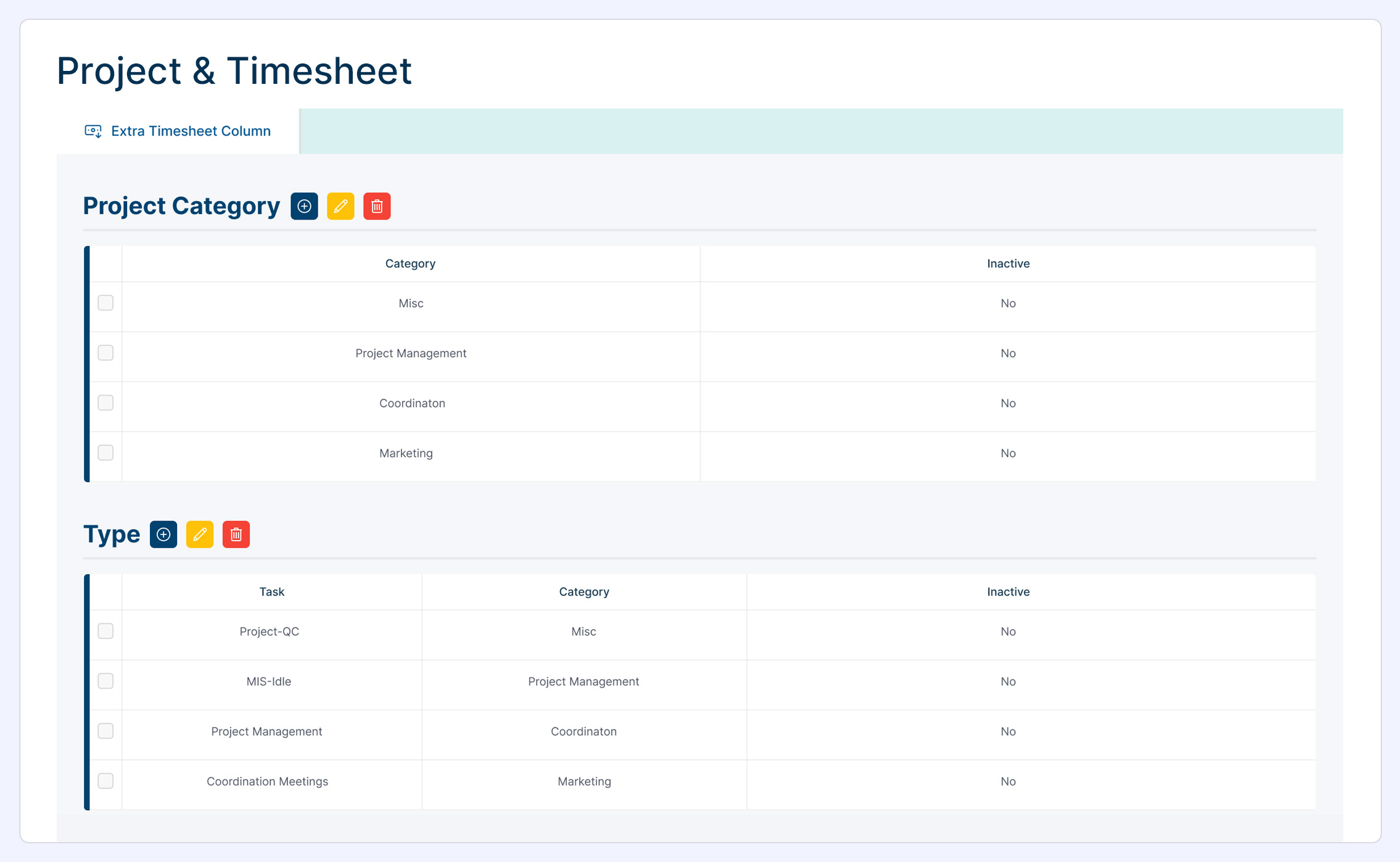The image size is (1400, 862).
Task: Tick the Coordinaton category row checkbox
Action: coord(105,403)
